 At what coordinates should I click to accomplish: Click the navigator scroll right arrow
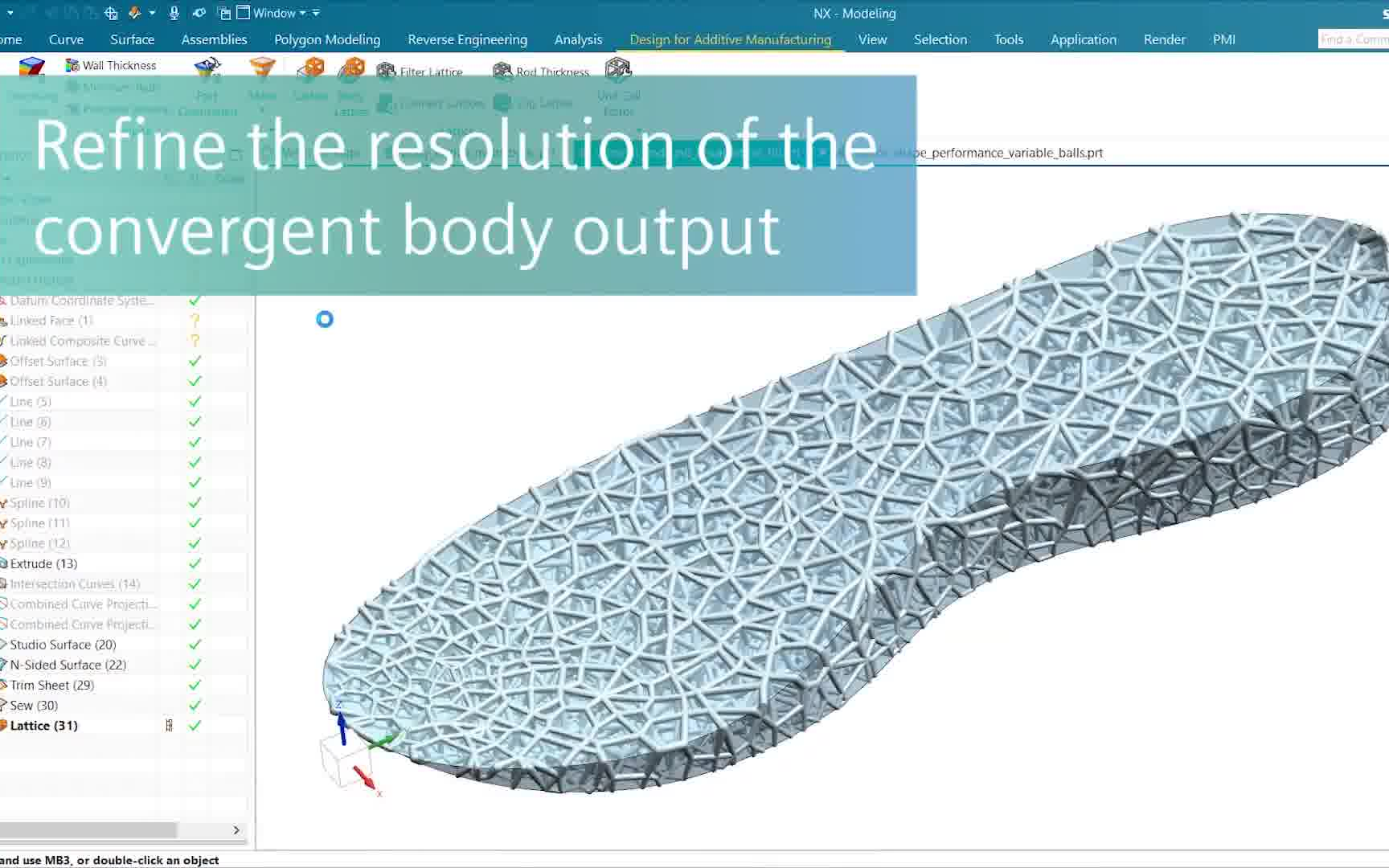(x=236, y=829)
